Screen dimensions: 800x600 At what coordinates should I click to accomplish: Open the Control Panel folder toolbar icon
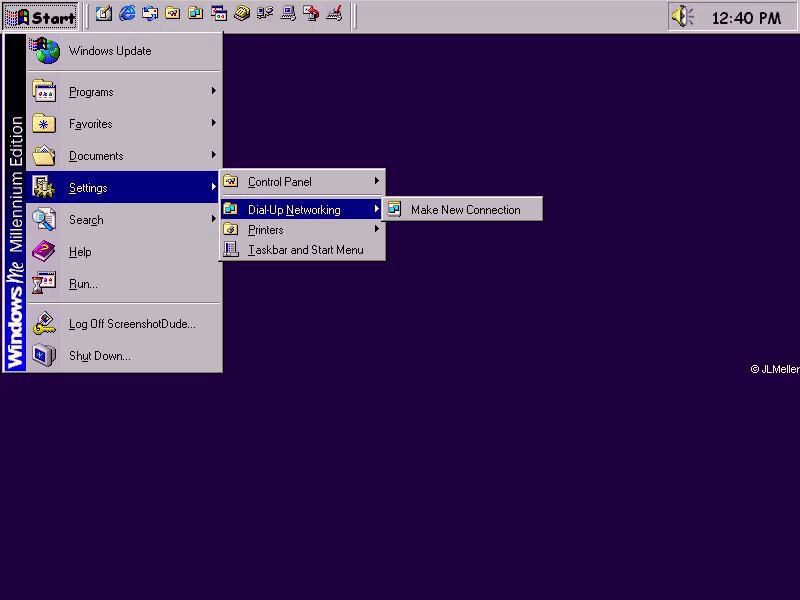coord(173,14)
